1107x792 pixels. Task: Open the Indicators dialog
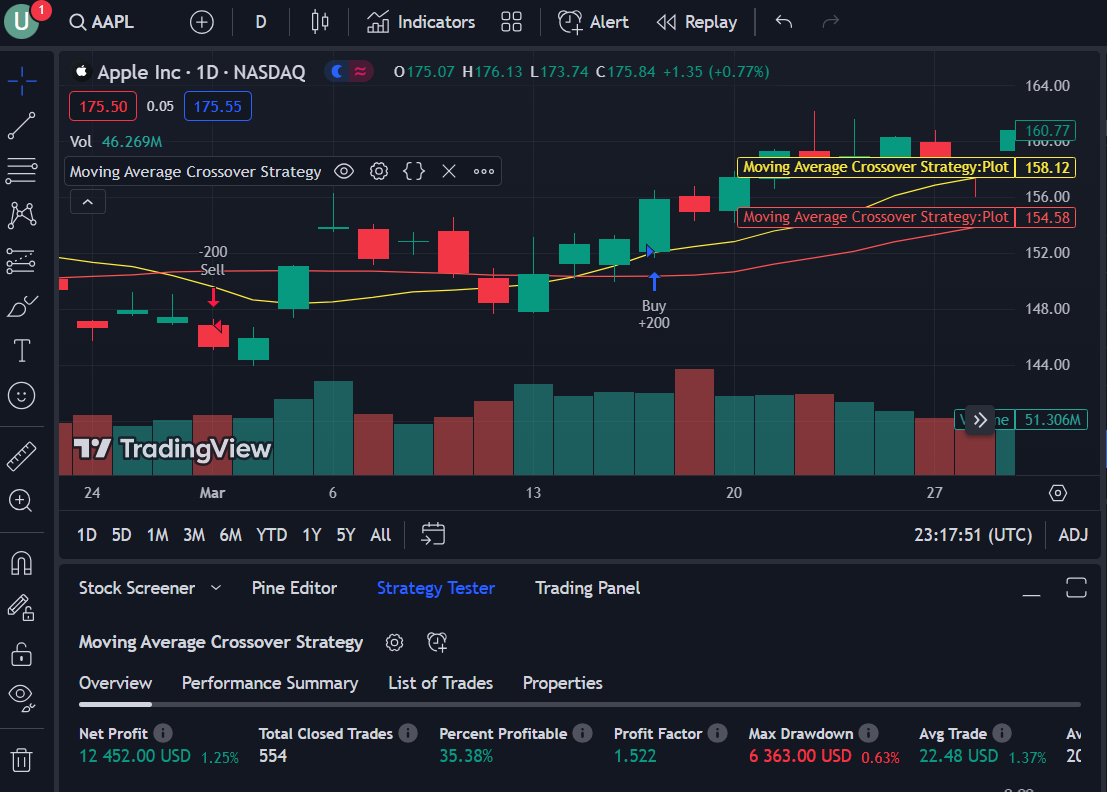tap(421, 22)
